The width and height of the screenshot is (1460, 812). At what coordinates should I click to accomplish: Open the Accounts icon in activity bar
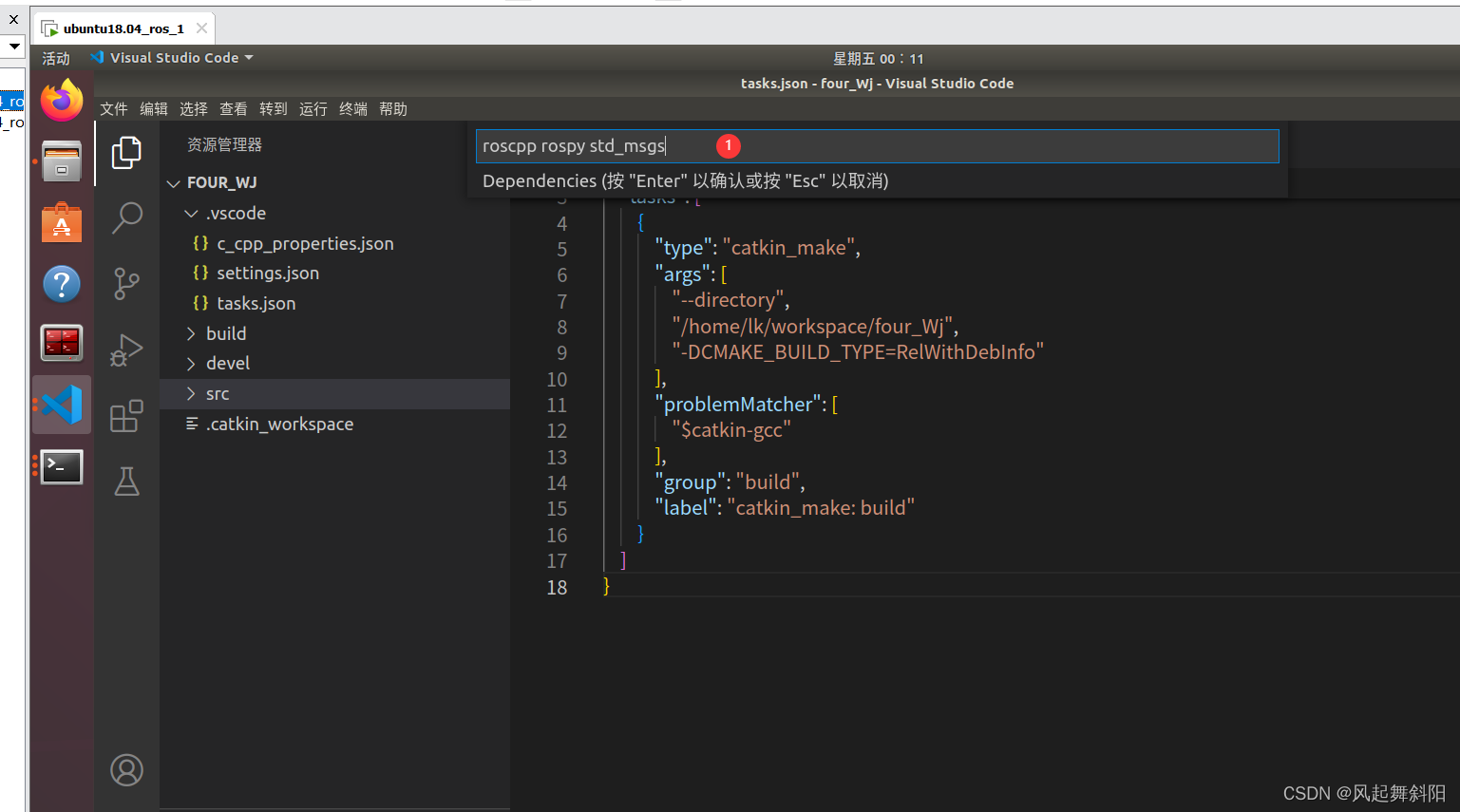coord(126,770)
